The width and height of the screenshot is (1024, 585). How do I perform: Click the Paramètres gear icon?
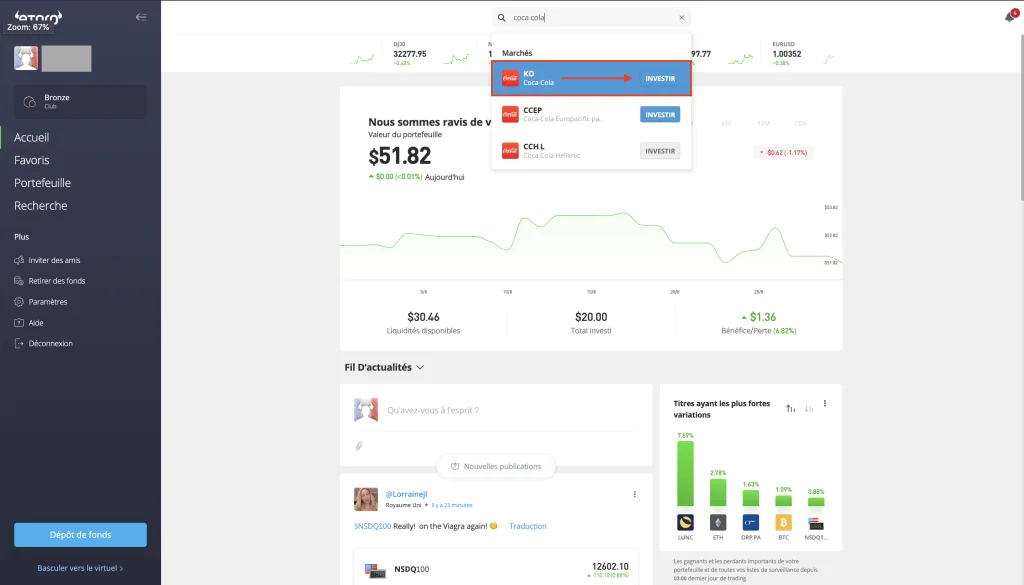pyautogui.click(x=19, y=302)
